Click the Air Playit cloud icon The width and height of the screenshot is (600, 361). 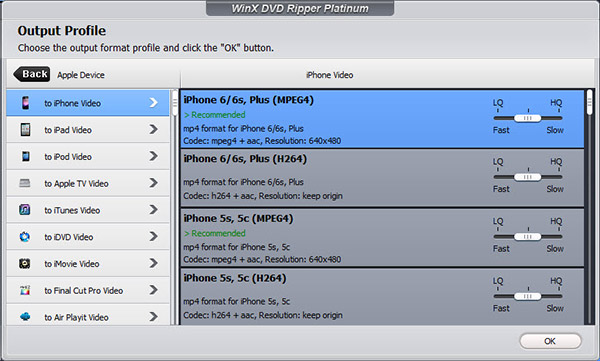coord(25,317)
